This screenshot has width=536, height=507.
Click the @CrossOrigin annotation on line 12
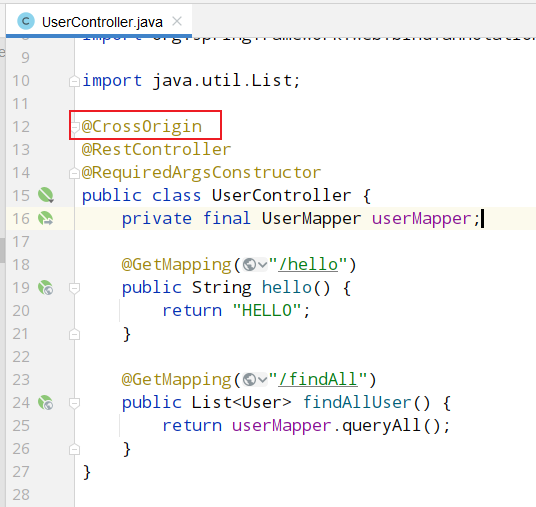pyautogui.click(x=142, y=126)
